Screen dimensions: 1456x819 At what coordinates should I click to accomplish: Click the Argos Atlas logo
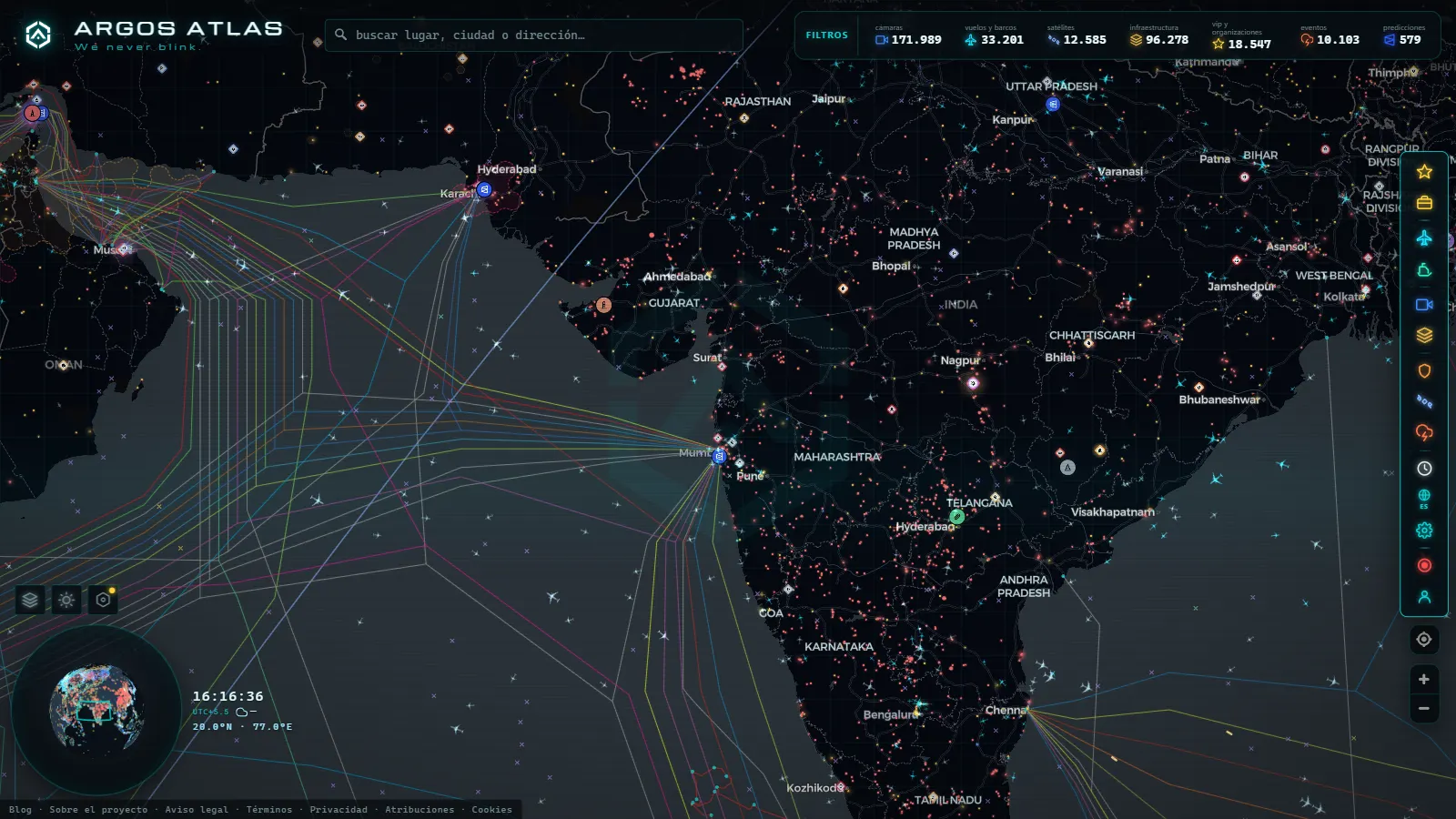click(x=153, y=35)
